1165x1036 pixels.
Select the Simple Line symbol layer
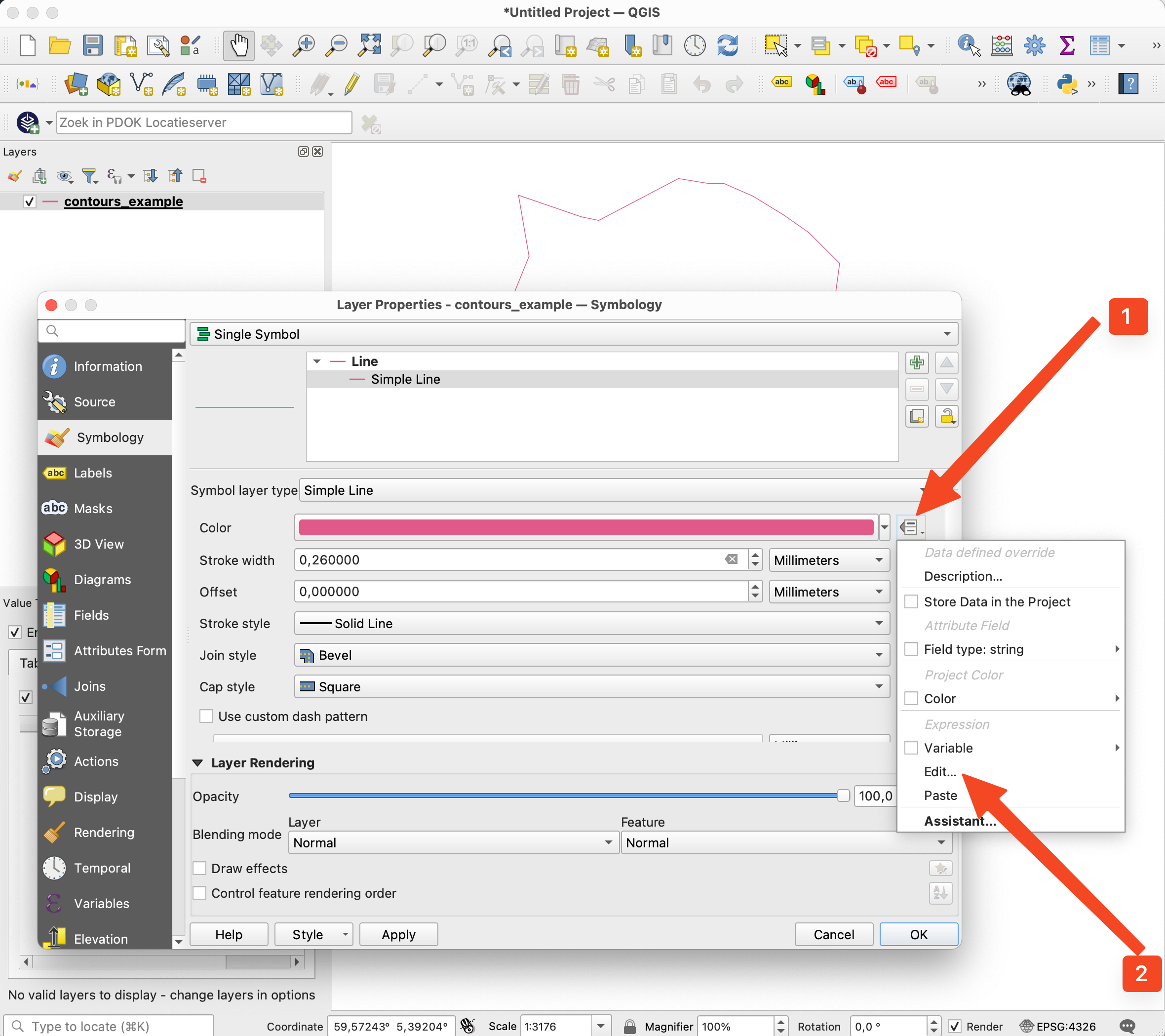click(x=602, y=379)
